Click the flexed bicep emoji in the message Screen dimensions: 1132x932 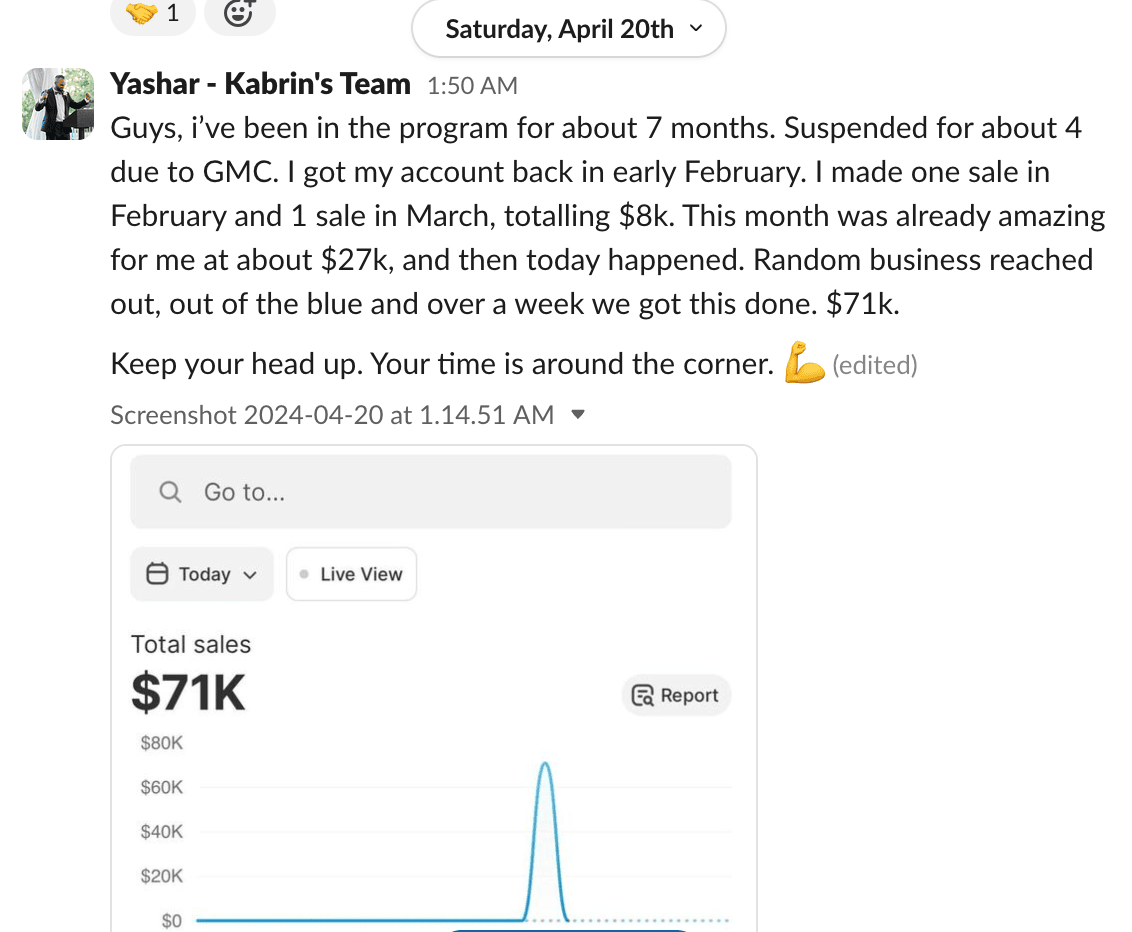(803, 364)
